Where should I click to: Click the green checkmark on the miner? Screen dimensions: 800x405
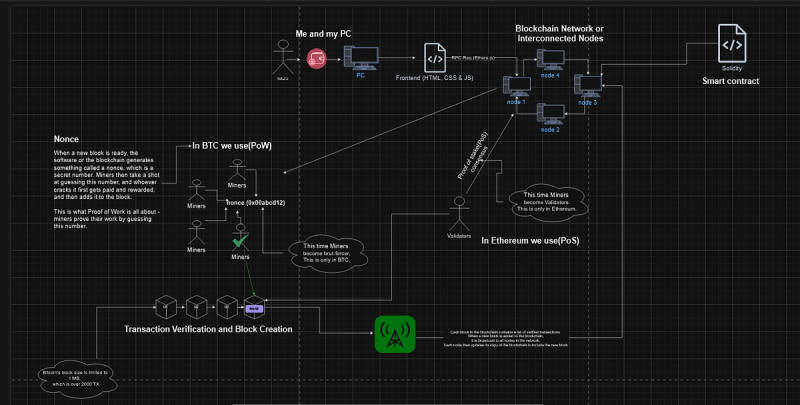[x=240, y=242]
